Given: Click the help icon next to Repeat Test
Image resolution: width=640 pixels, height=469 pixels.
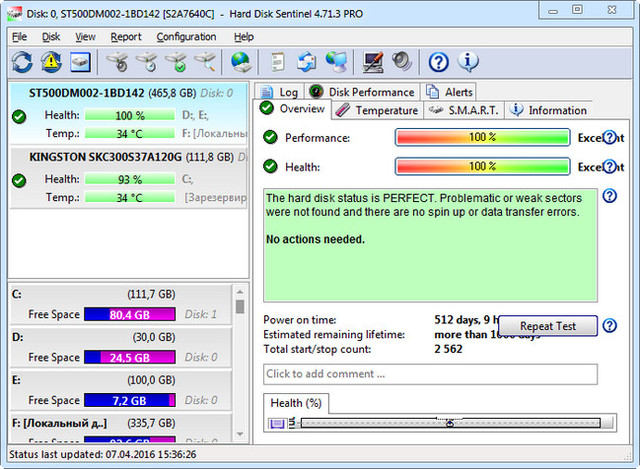Looking at the screenshot, I should click(x=610, y=326).
